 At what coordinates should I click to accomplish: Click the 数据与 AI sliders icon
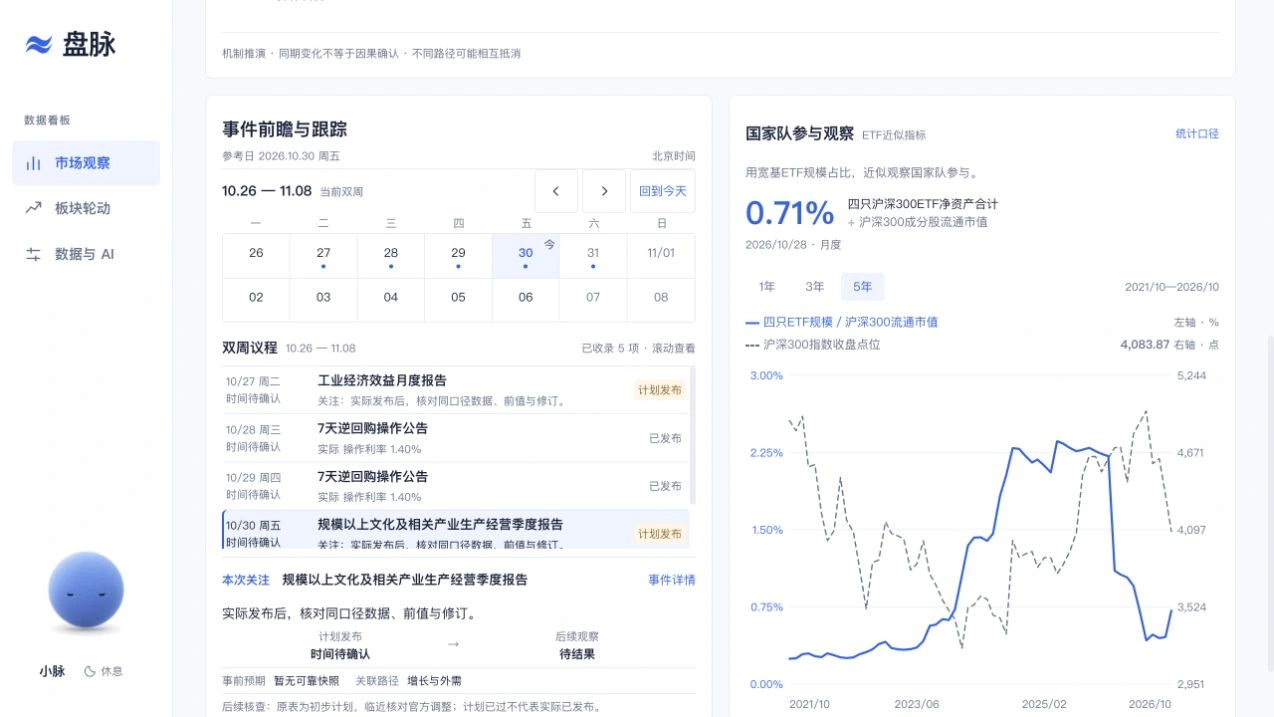click(33, 254)
